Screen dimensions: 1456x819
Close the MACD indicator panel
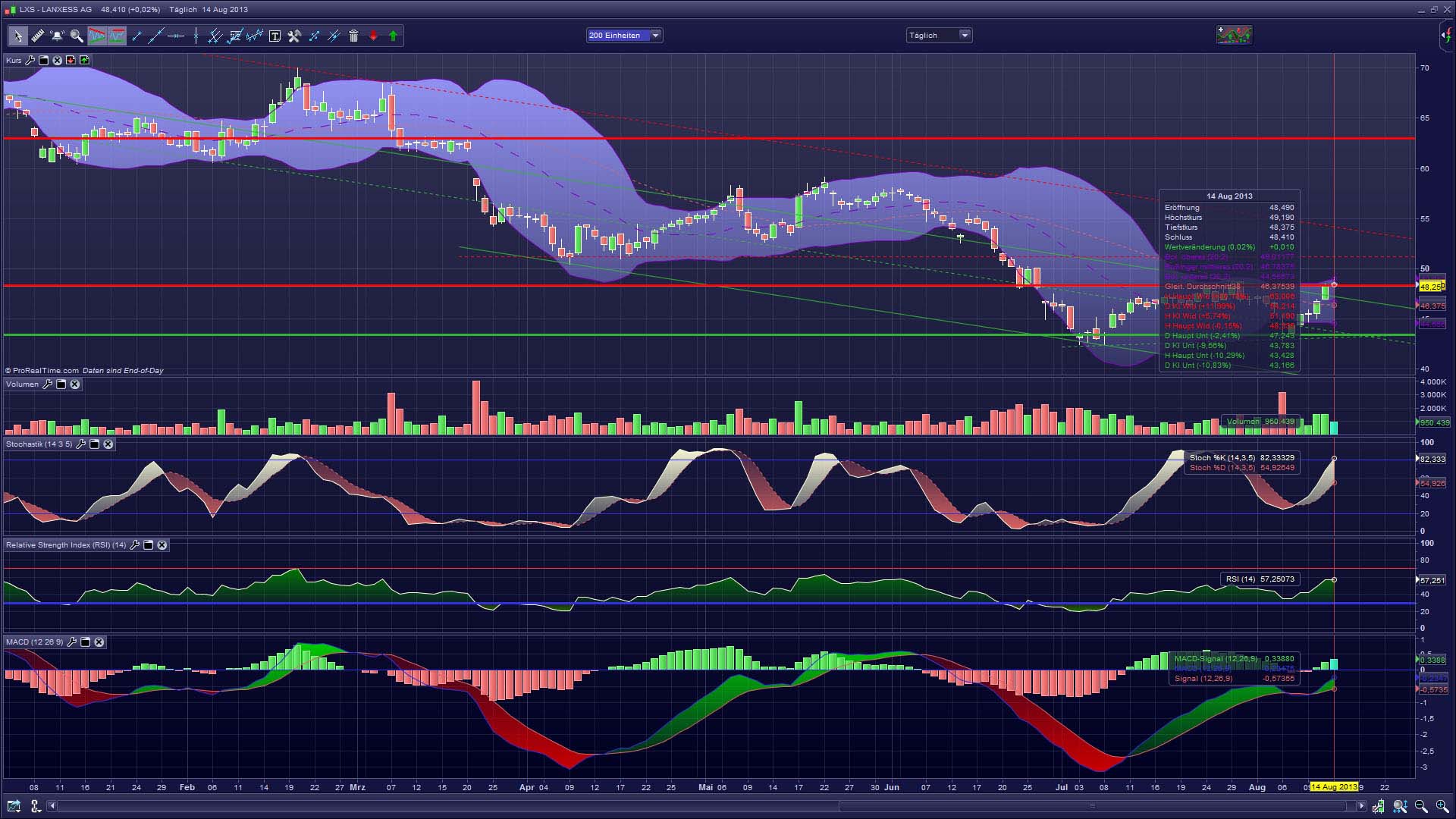click(x=99, y=642)
